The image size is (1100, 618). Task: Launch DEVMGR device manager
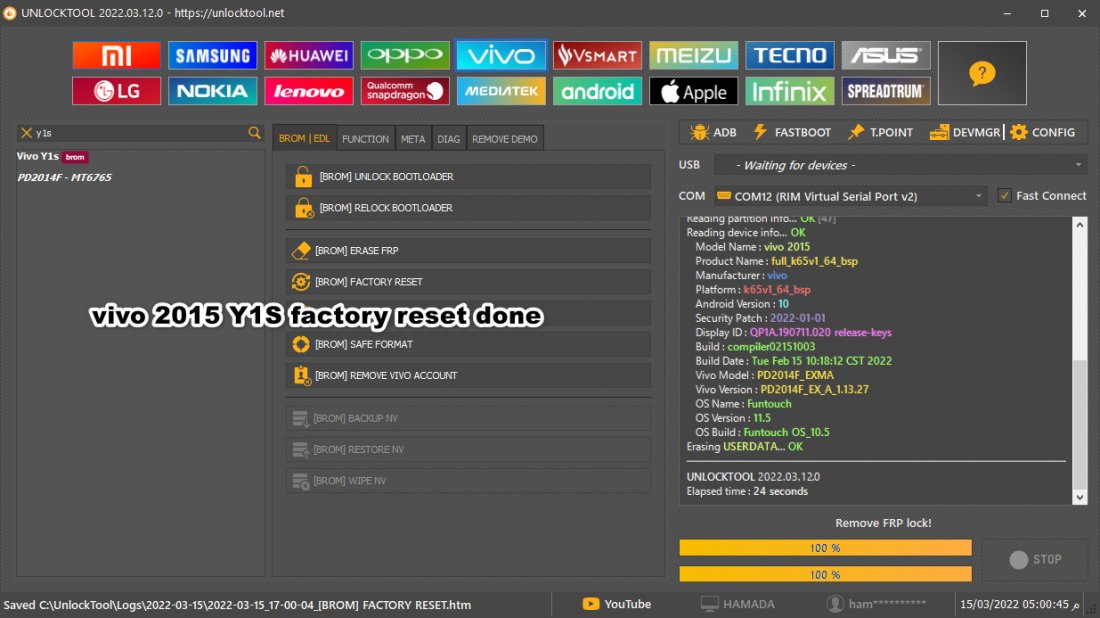965,133
